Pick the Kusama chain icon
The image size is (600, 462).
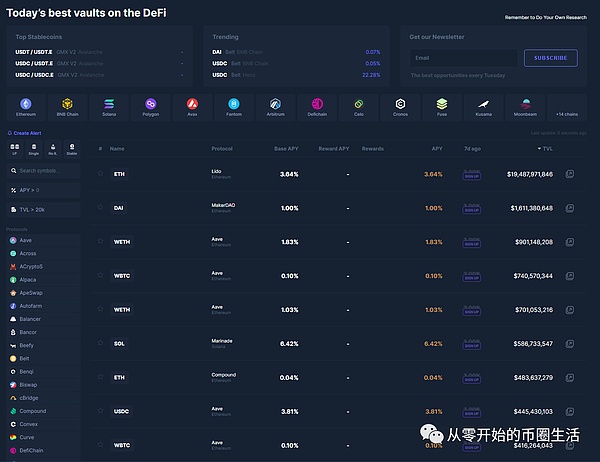coord(483,106)
